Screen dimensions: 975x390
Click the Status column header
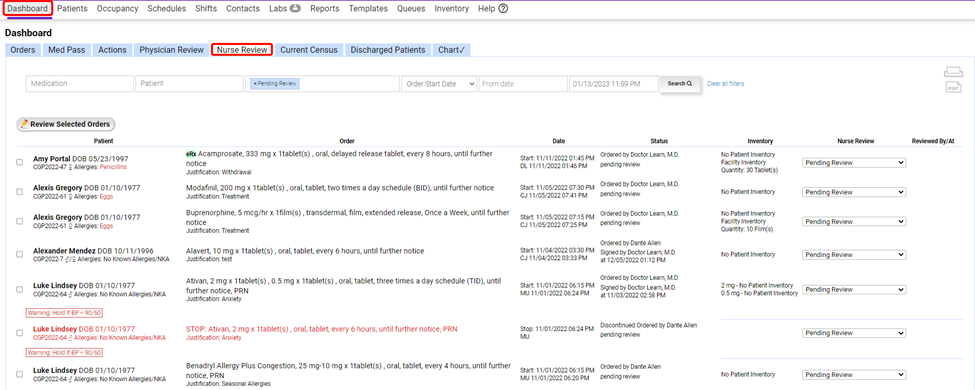(659, 141)
